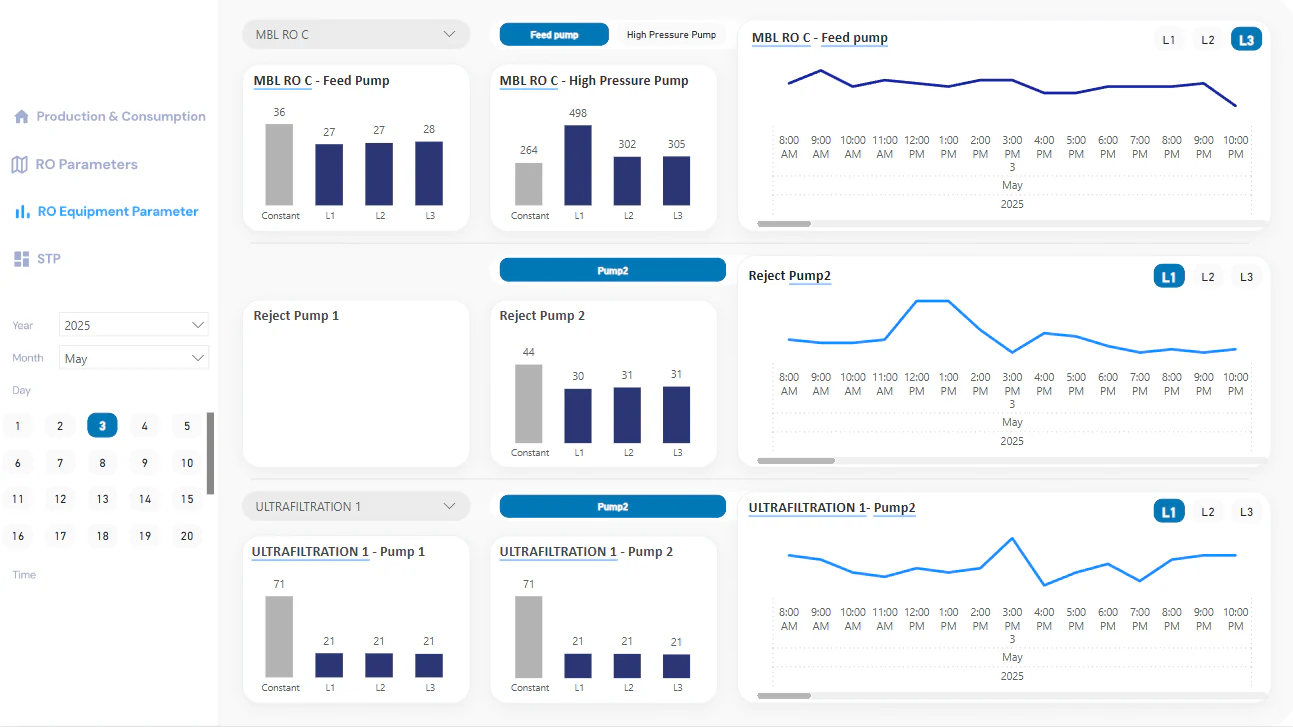Switch to High Pressure Pump tab
The width and height of the screenshot is (1293, 727).
671,35
